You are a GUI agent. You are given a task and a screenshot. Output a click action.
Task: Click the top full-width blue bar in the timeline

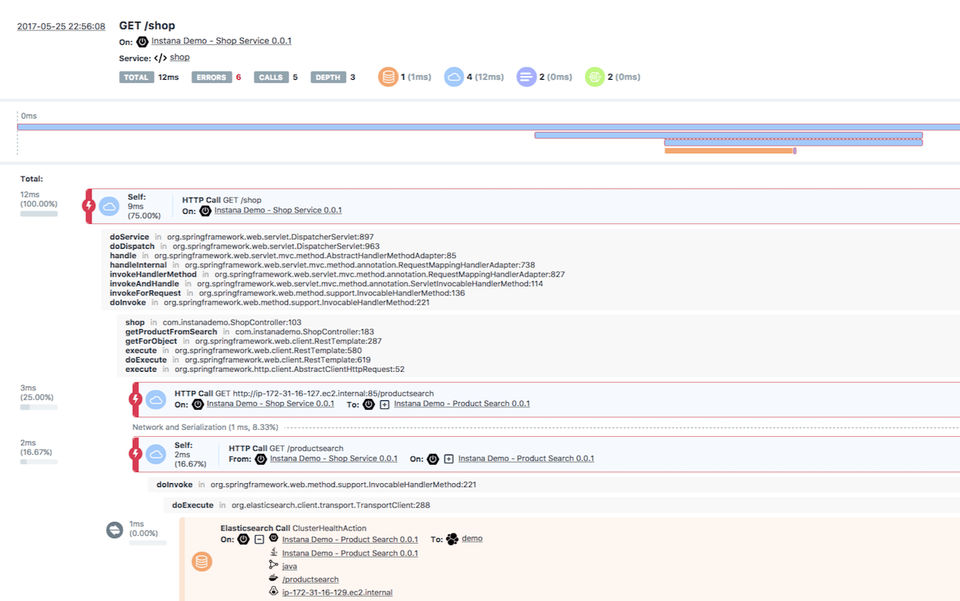point(488,127)
